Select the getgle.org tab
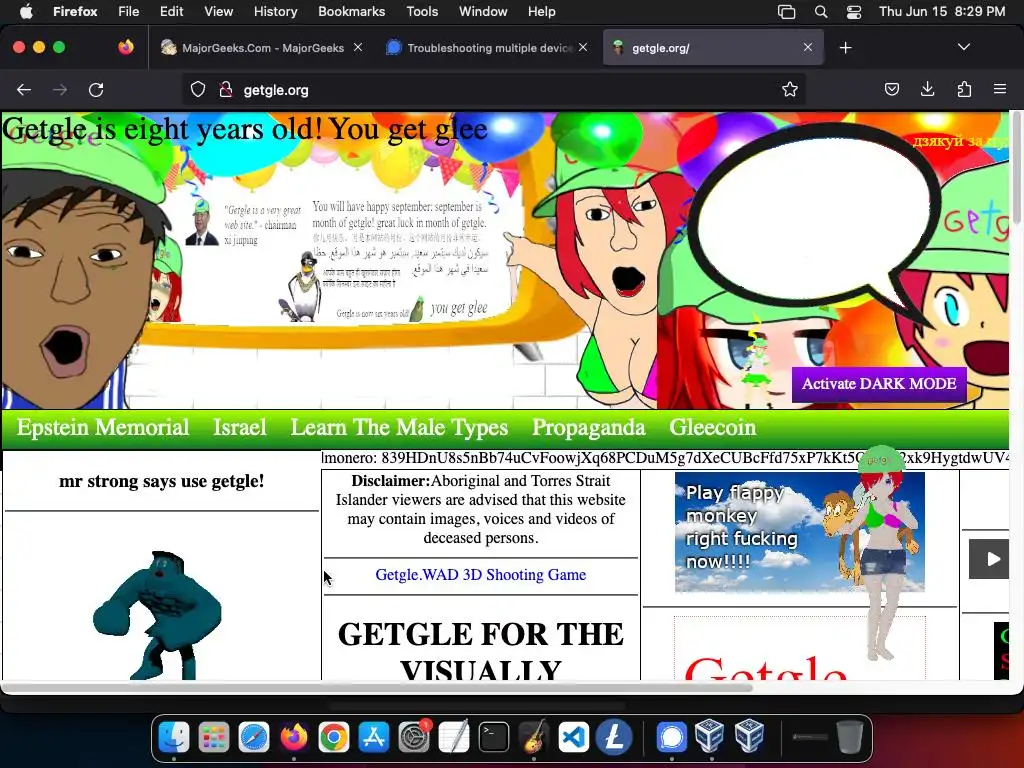Image resolution: width=1024 pixels, height=768 pixels. [713, 47]
